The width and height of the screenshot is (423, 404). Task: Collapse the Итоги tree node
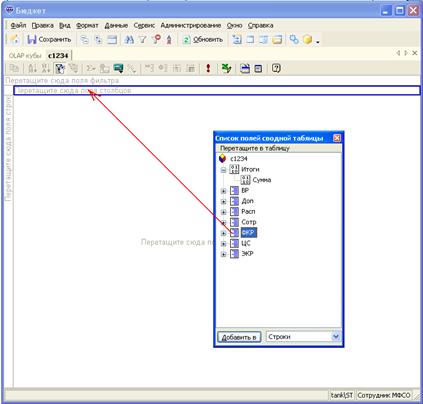[x=223, y=170]
